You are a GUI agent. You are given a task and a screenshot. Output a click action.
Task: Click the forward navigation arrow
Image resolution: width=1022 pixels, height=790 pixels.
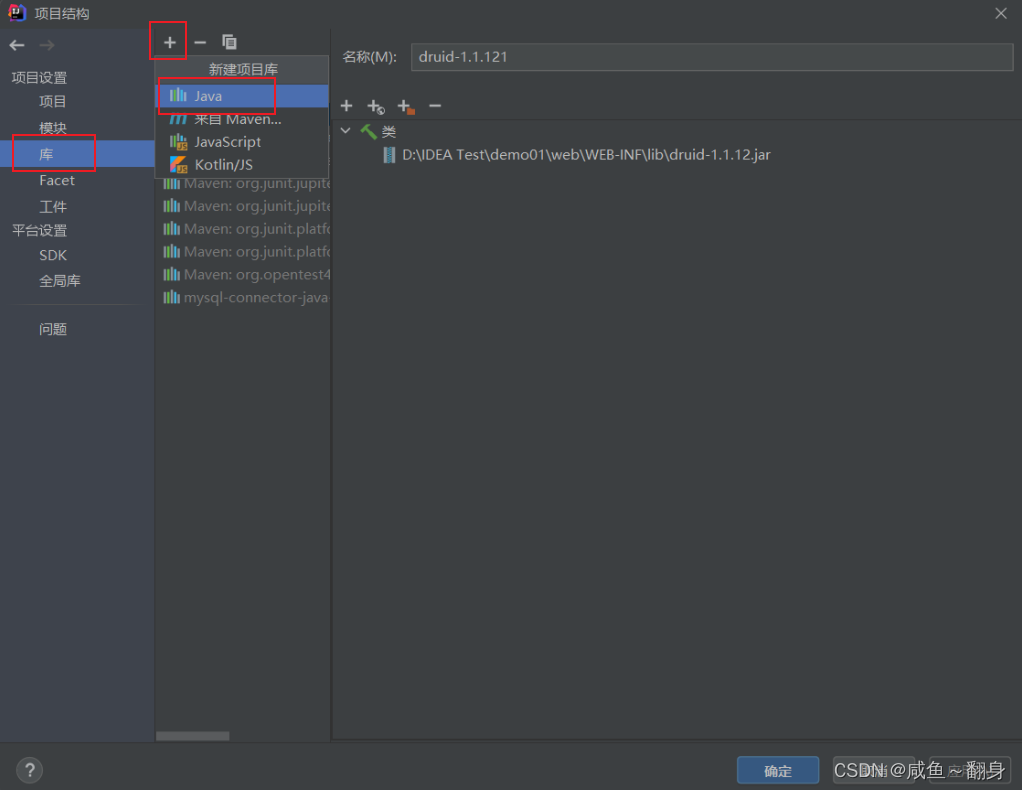pos(47,45)
